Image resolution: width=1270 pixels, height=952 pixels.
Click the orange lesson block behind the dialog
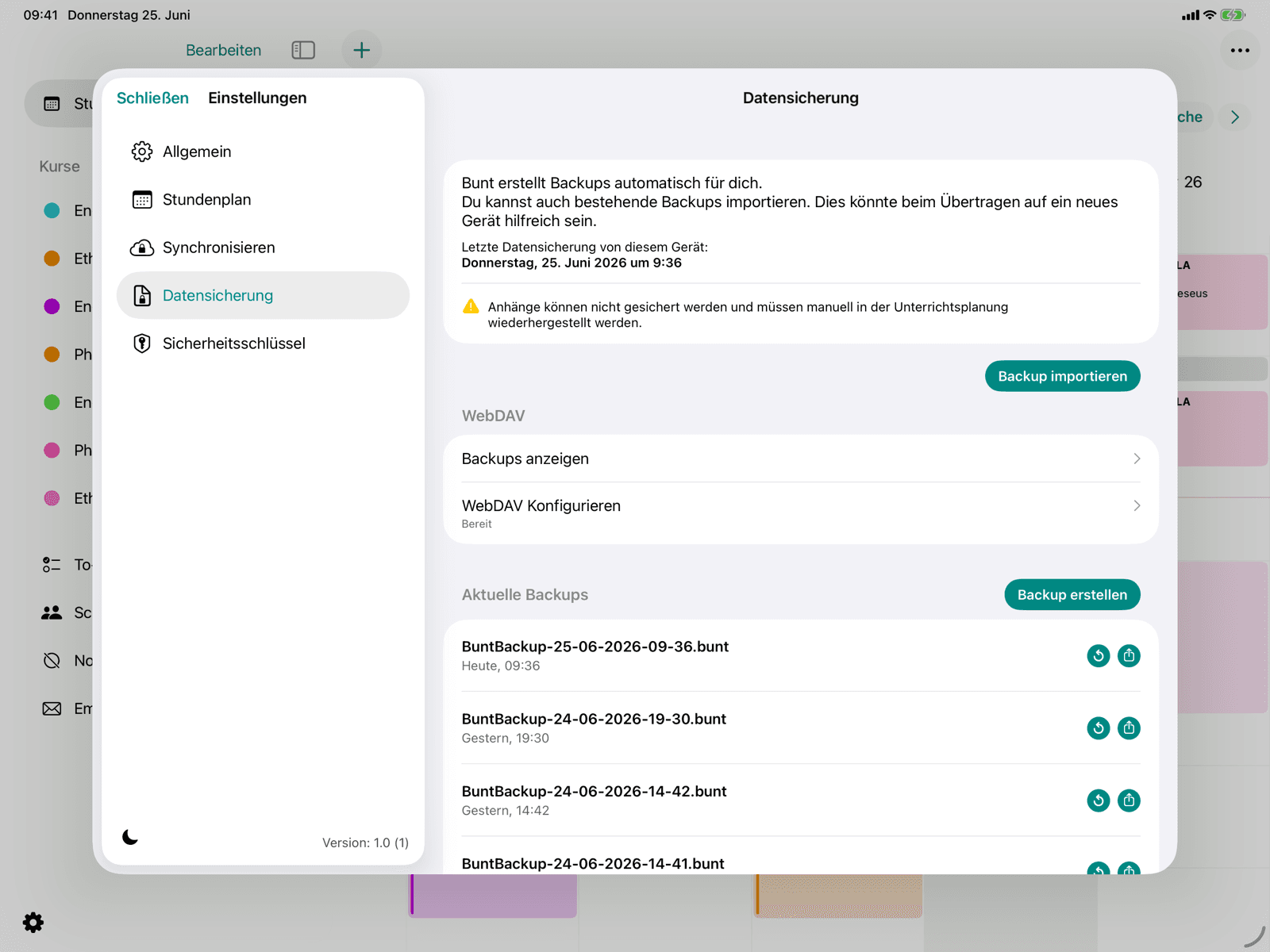coord(839,896)
